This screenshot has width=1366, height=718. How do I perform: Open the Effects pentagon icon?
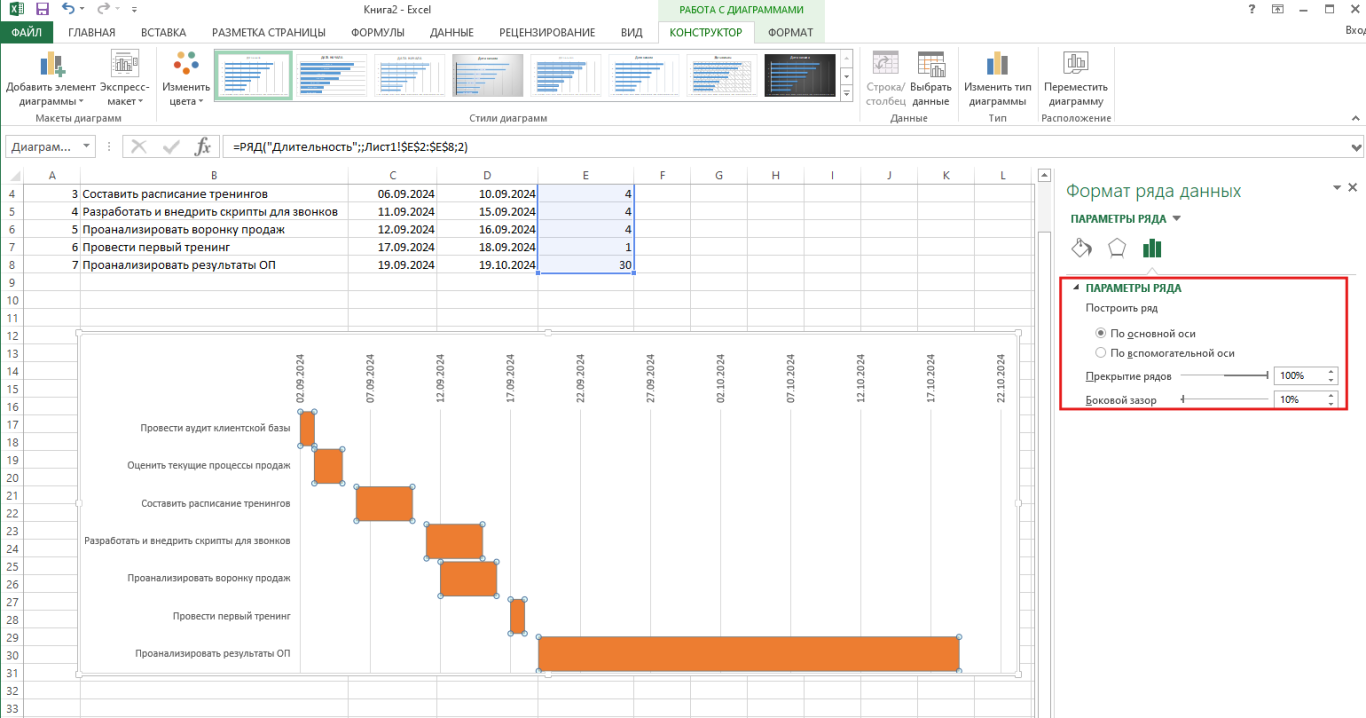(1117, 248)
